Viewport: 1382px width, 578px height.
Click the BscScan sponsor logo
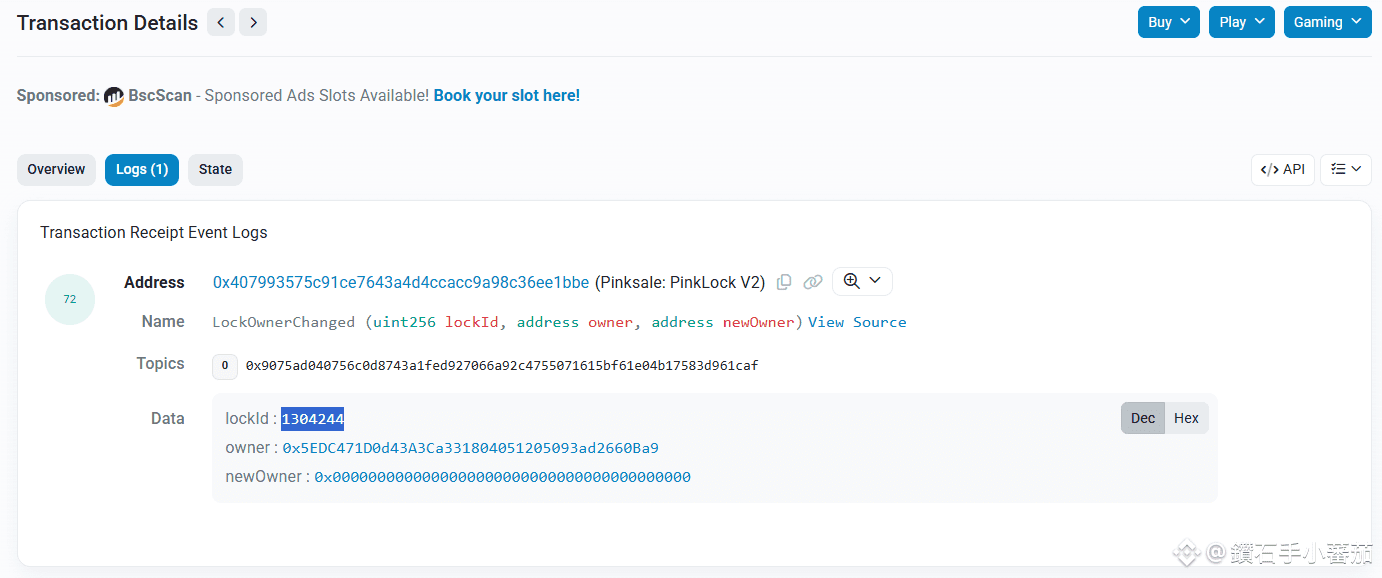click(x=114, y=96)
